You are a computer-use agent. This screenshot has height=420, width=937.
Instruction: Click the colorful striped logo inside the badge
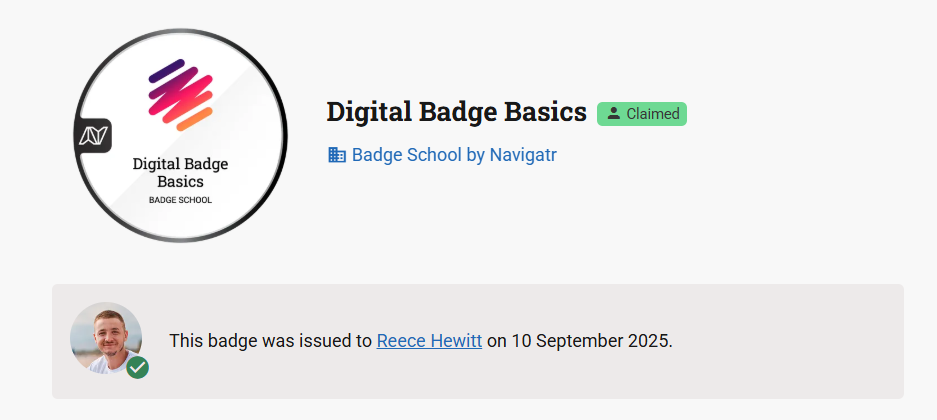point(181,95)
